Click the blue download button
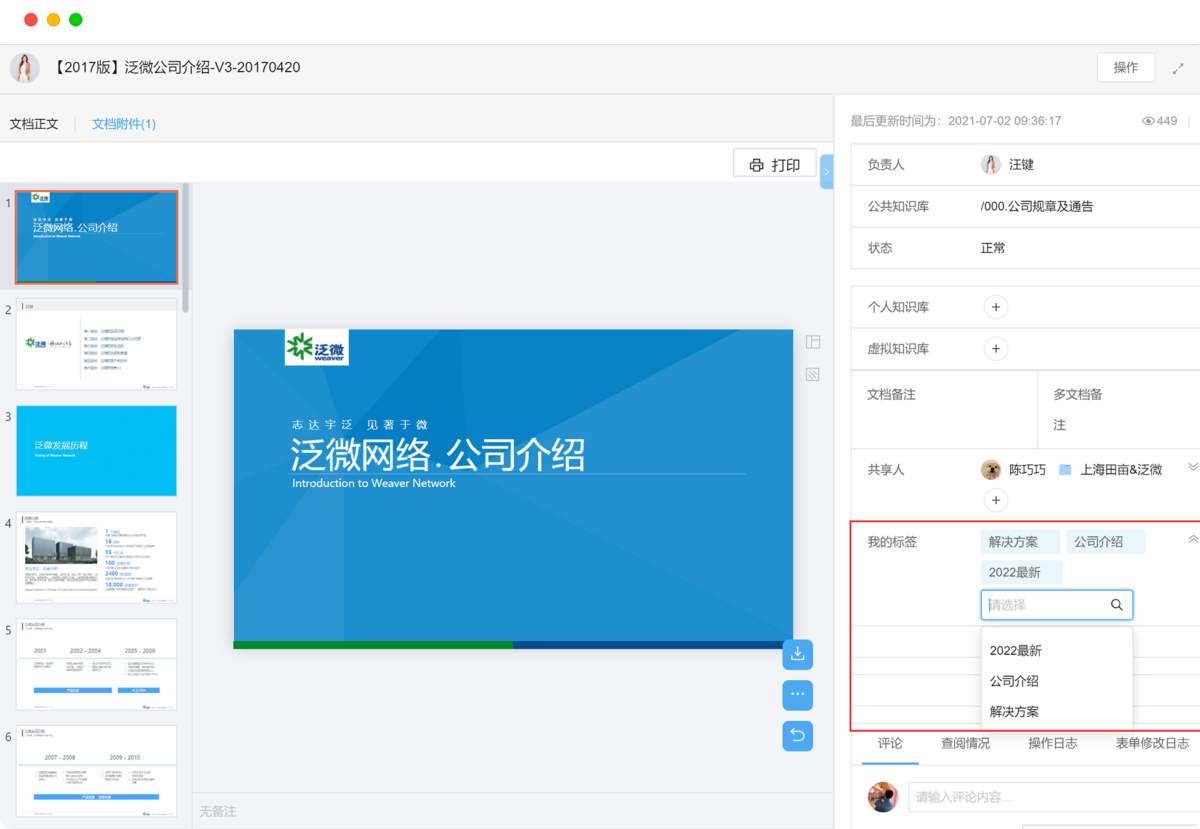 point(798,654)
